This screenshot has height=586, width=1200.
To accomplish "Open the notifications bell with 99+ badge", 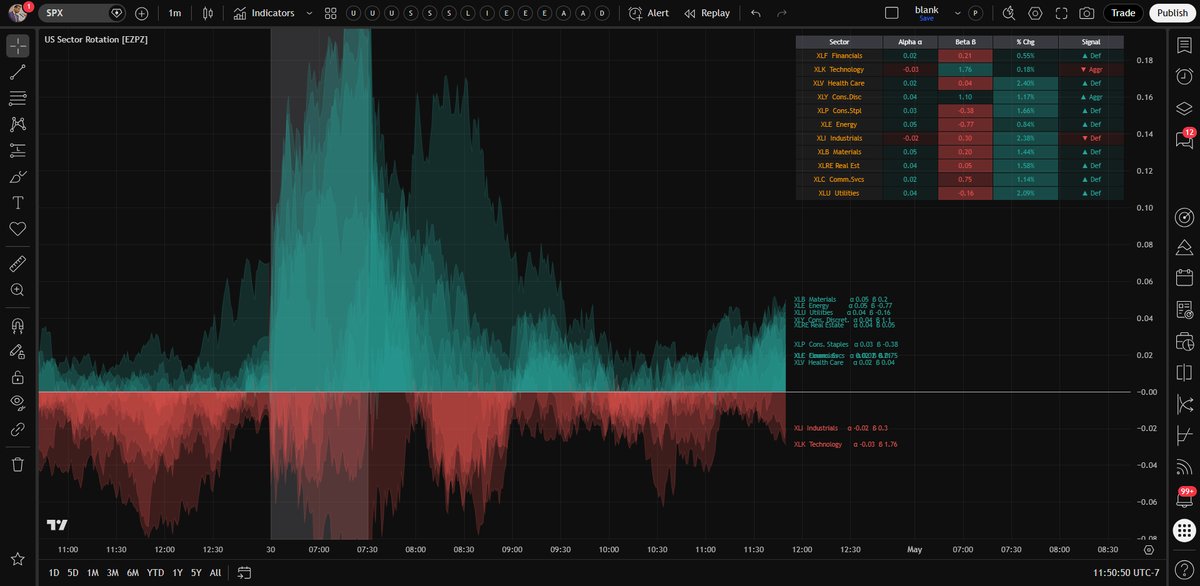I will point(1186,497).
